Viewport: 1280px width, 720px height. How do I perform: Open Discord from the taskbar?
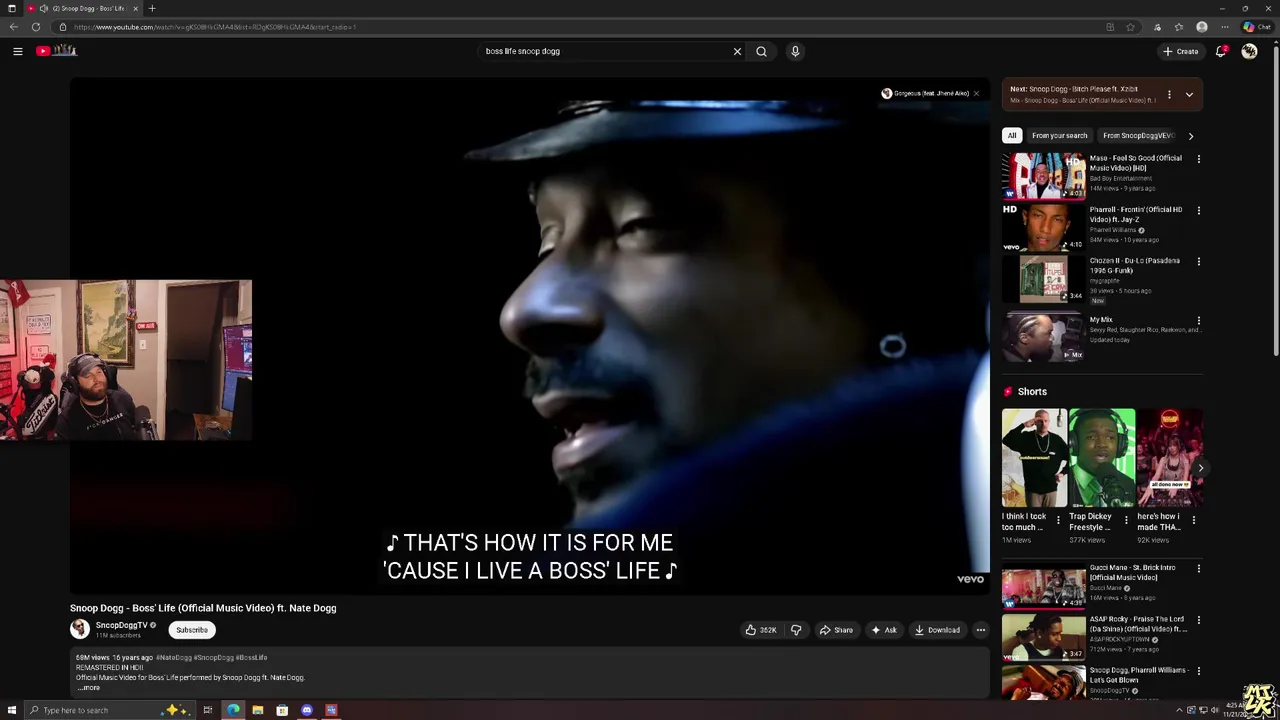306,710
